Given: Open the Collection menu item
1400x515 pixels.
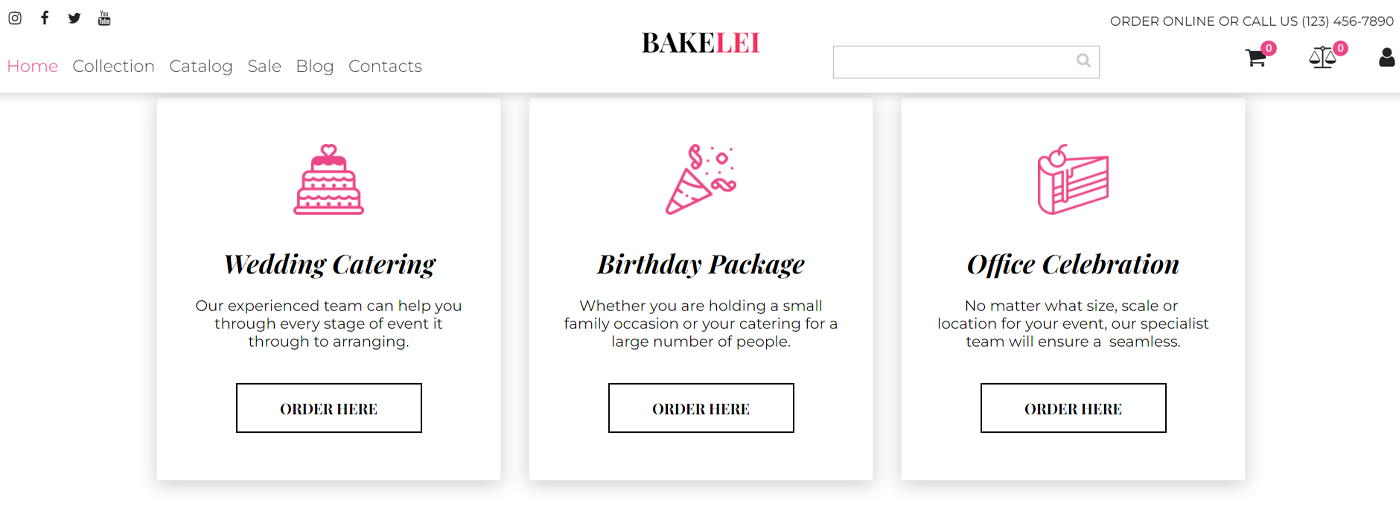Looking at the screenshot, I should pyautogui.click(x=113, y=66).
